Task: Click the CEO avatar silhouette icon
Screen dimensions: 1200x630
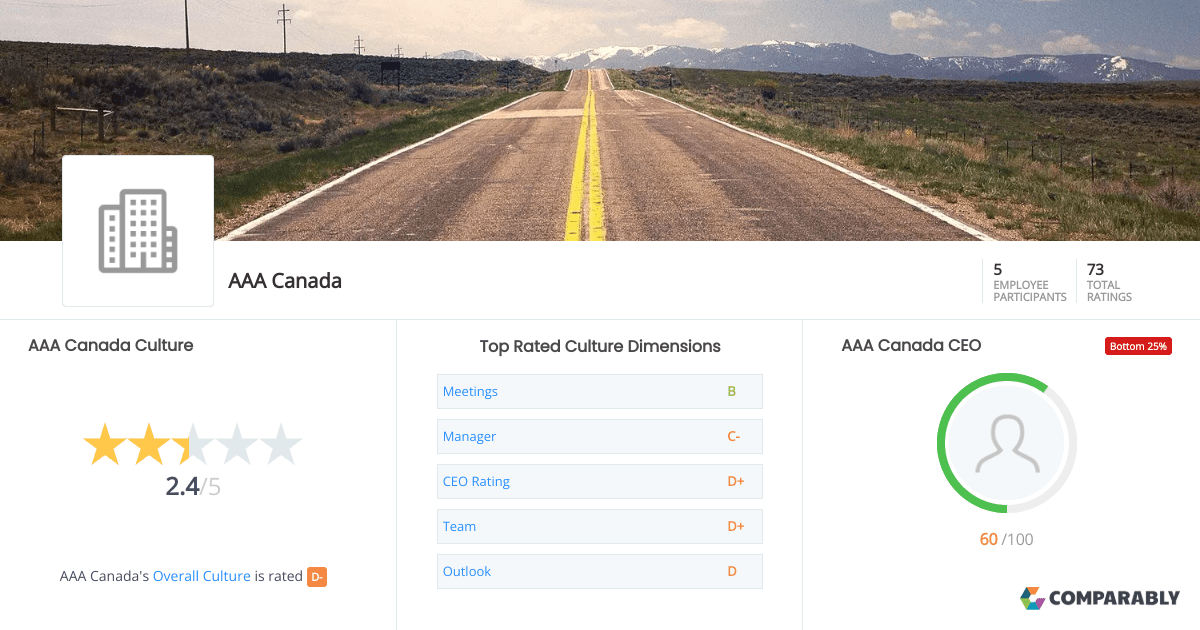Action: pos(1006,442)
